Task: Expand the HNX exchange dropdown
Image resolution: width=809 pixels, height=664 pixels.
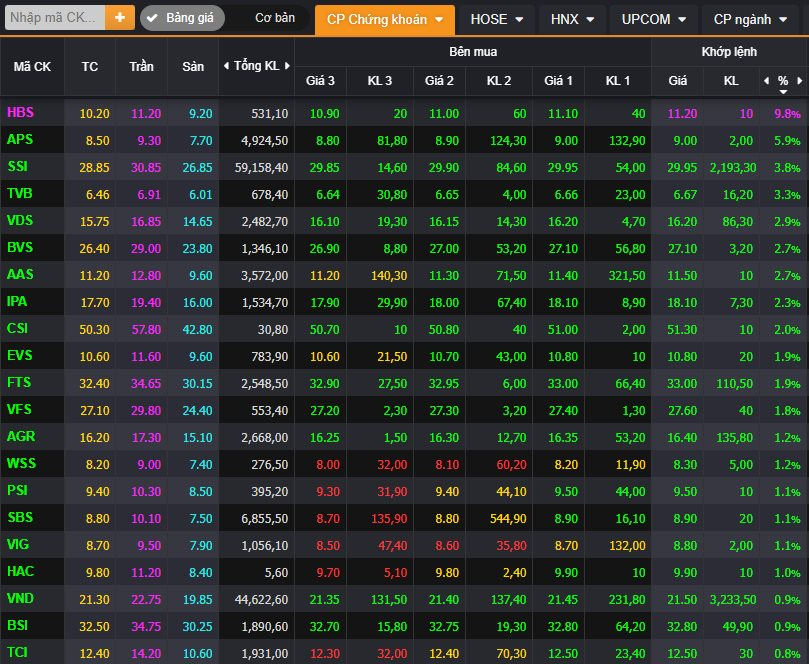Action: pyautogui.click(x=572, y=18)
